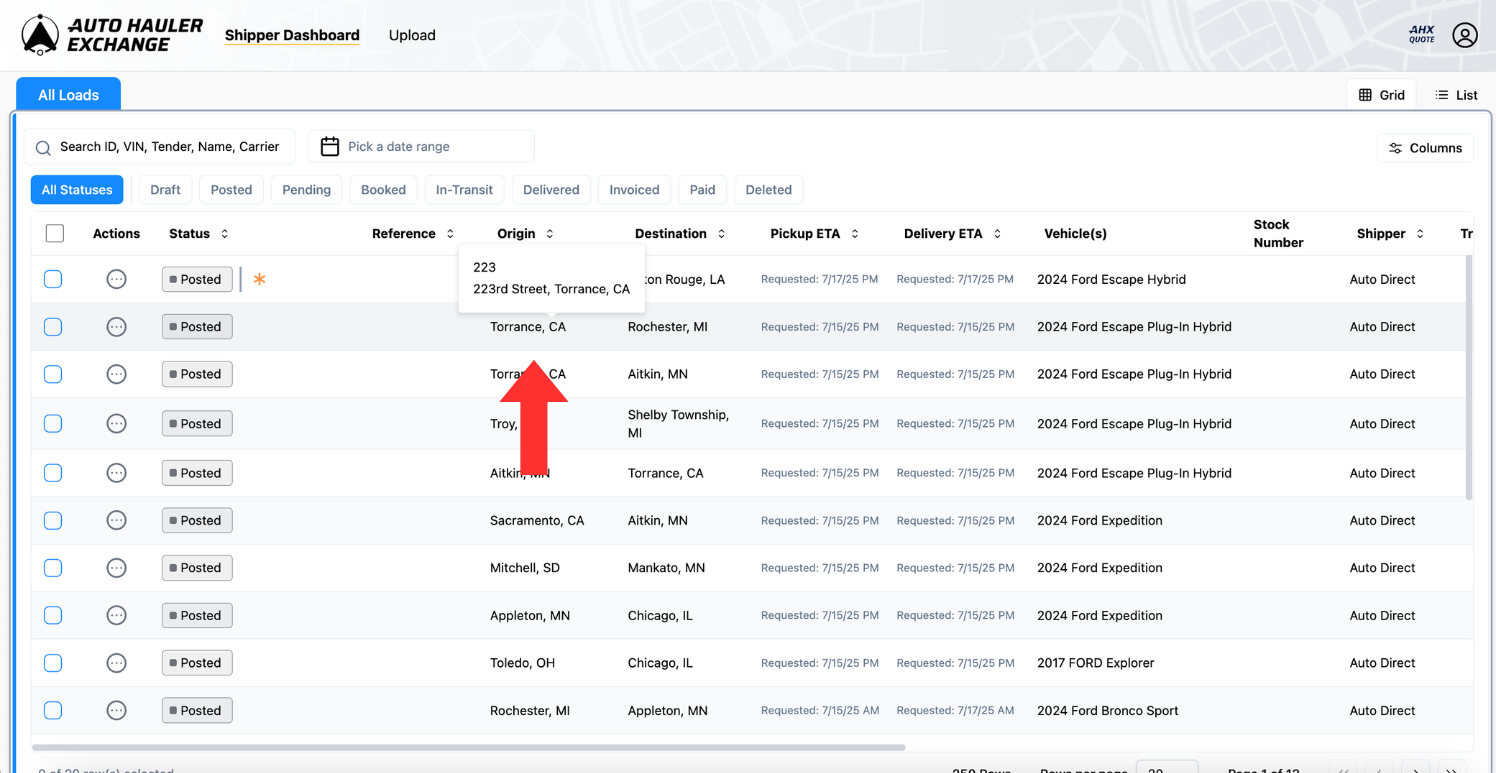Open actions menu for Shelby Township row
The height and width of the screenshot is (773, 1496).
(117, 424)
